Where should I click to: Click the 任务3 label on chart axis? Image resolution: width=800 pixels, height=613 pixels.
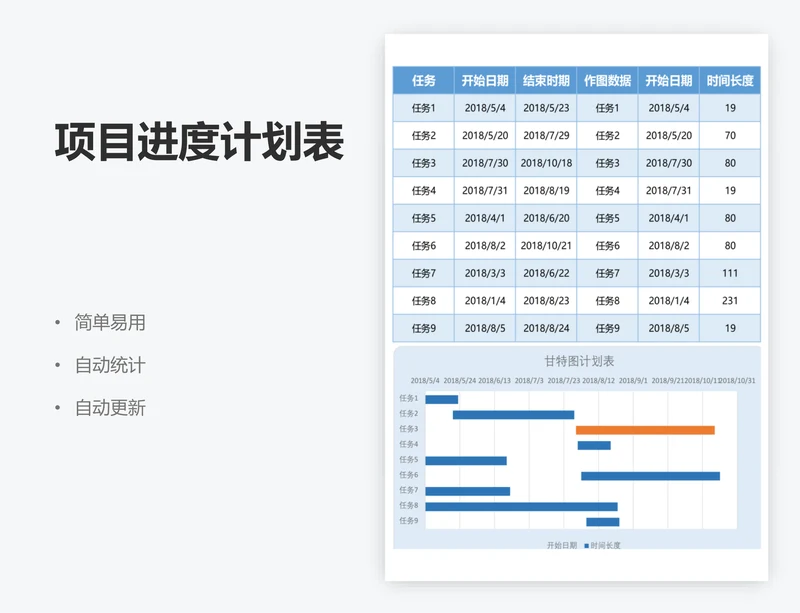(409, 429)
